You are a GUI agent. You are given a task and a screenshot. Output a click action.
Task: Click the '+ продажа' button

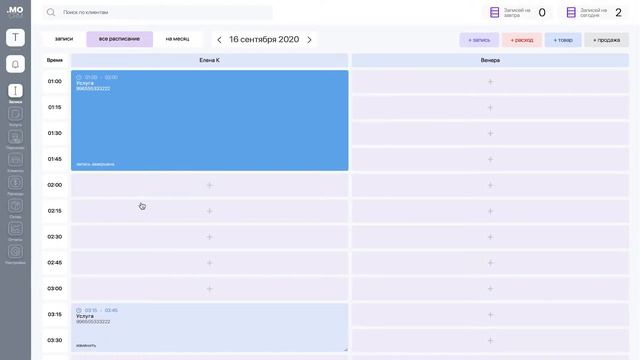607,40
